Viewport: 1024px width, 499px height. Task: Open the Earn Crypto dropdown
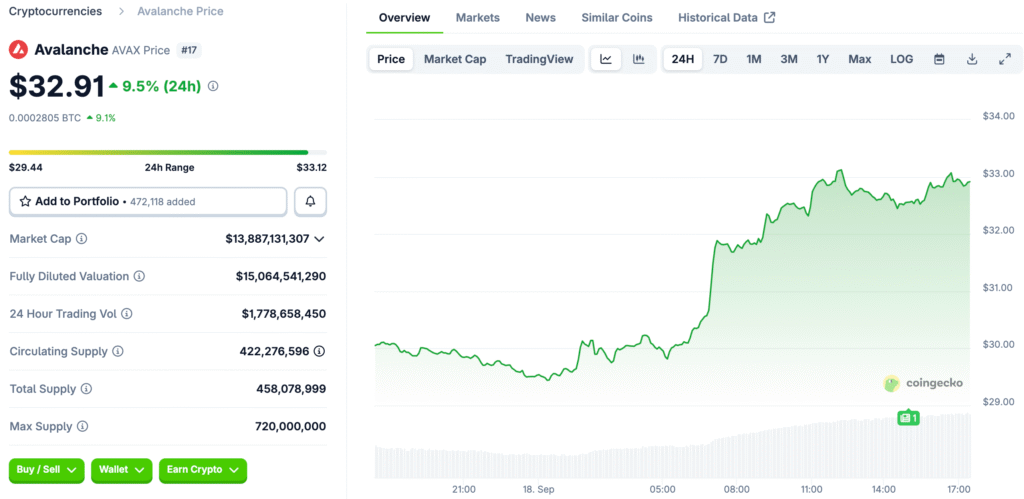[x=203, y=470]
